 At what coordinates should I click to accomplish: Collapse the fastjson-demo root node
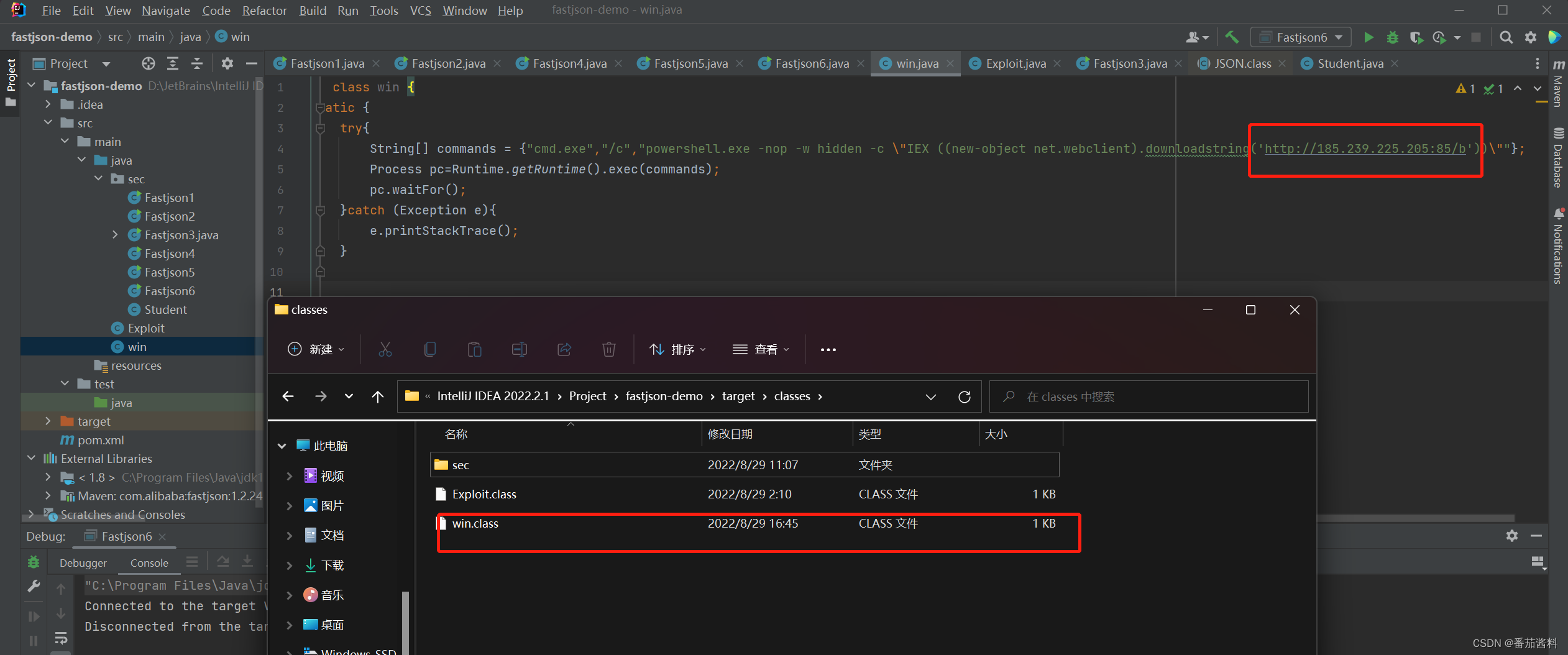[x=32, y=85]
